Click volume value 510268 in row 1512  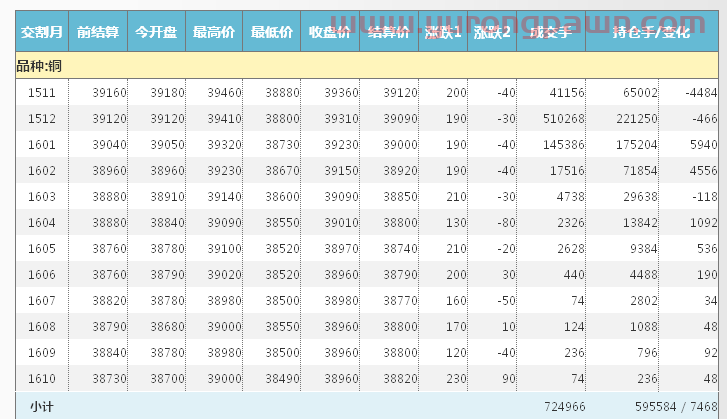tap(562, 119)
